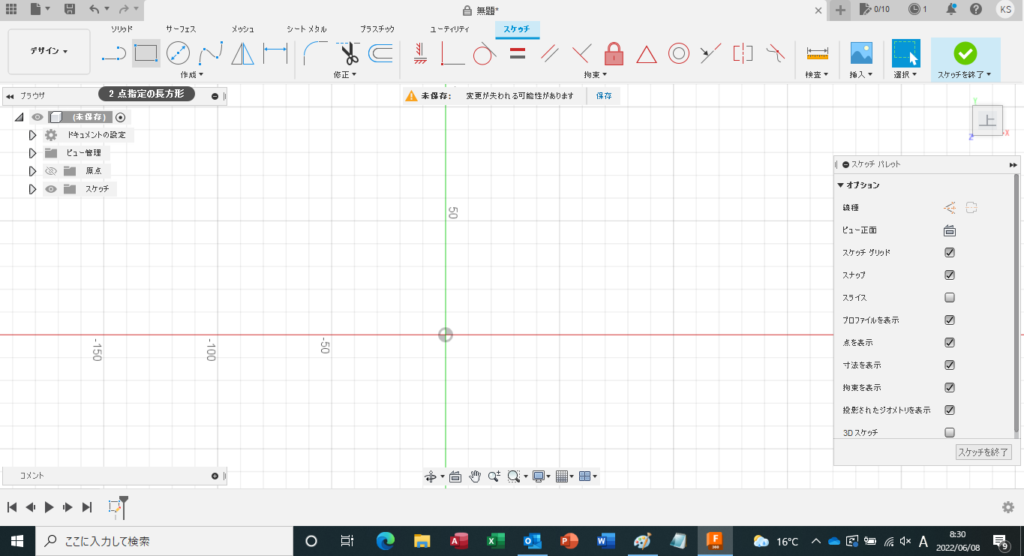Click the Select tool icon
The width and height of the screenshot is (1024, 556).
[906, 54]
